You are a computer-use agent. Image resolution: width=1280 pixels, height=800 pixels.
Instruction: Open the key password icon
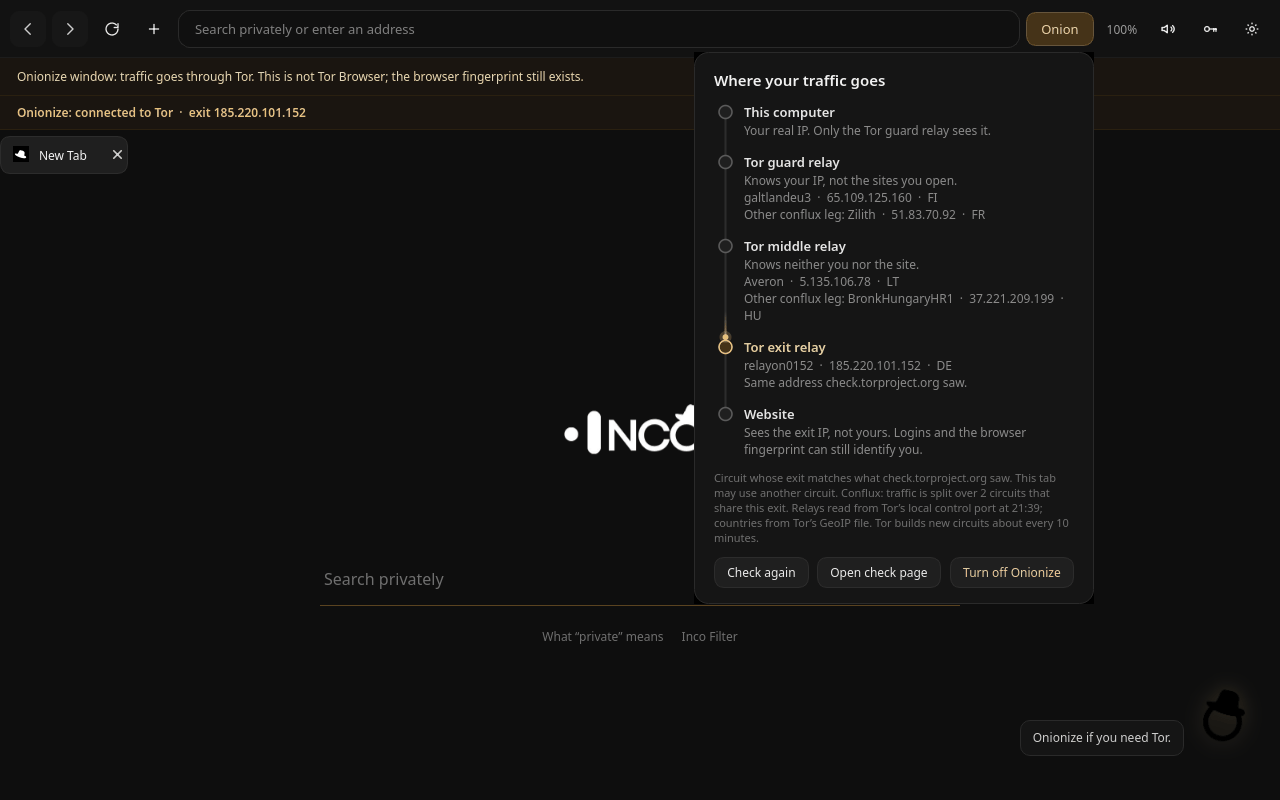click(1210, 29)
